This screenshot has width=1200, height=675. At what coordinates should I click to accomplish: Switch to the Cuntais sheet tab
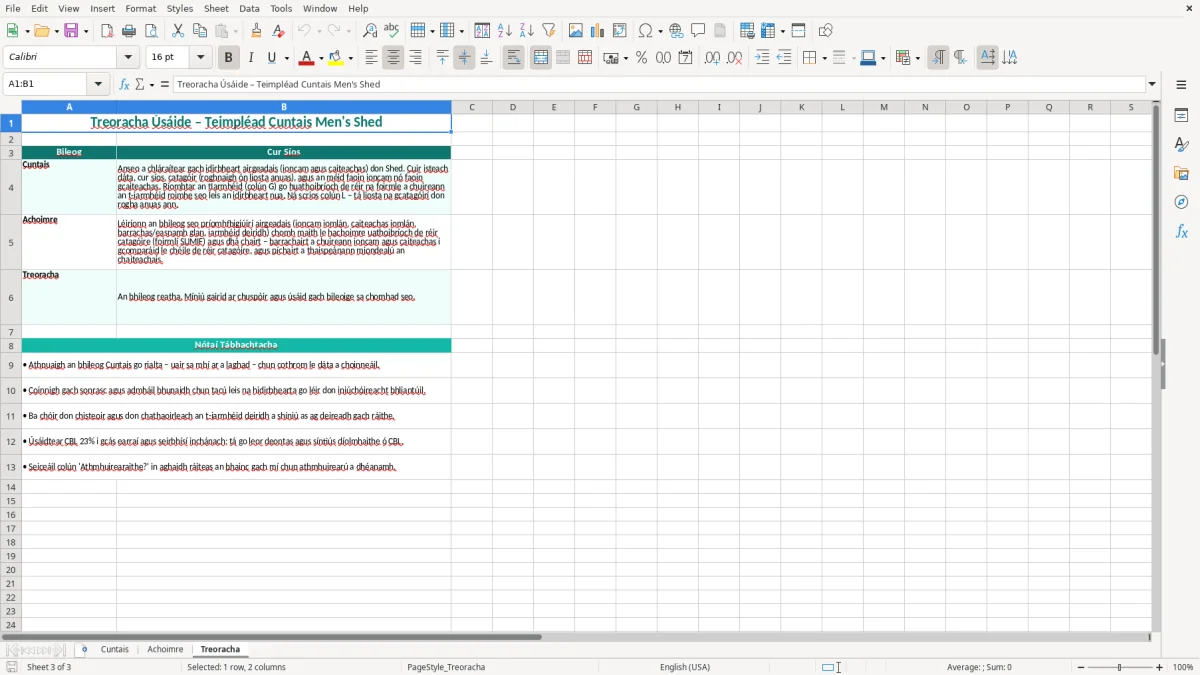pos(115,650)
